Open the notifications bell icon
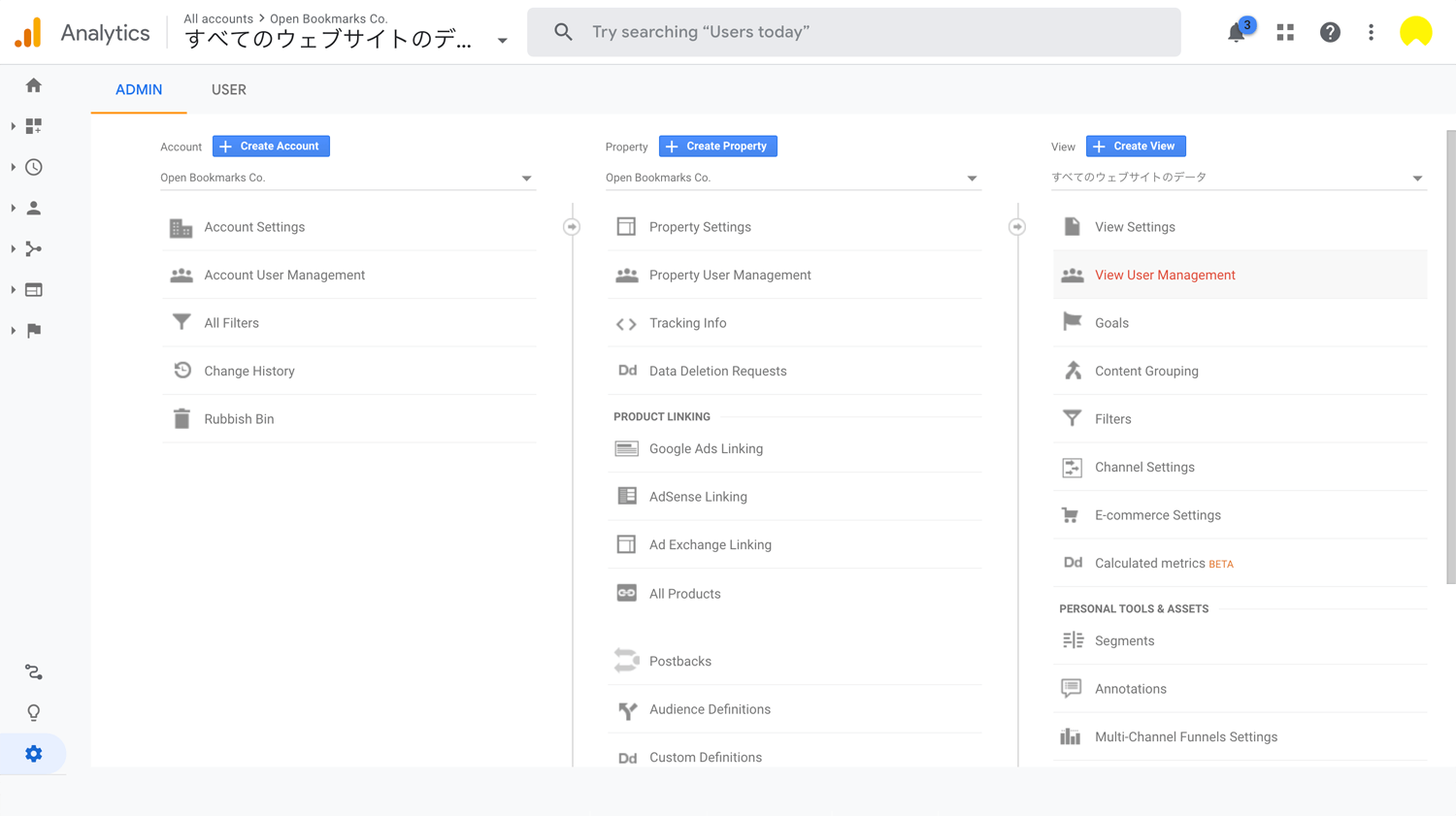This screenshot has height=816, width=1456. click(x=1237, y=32)
